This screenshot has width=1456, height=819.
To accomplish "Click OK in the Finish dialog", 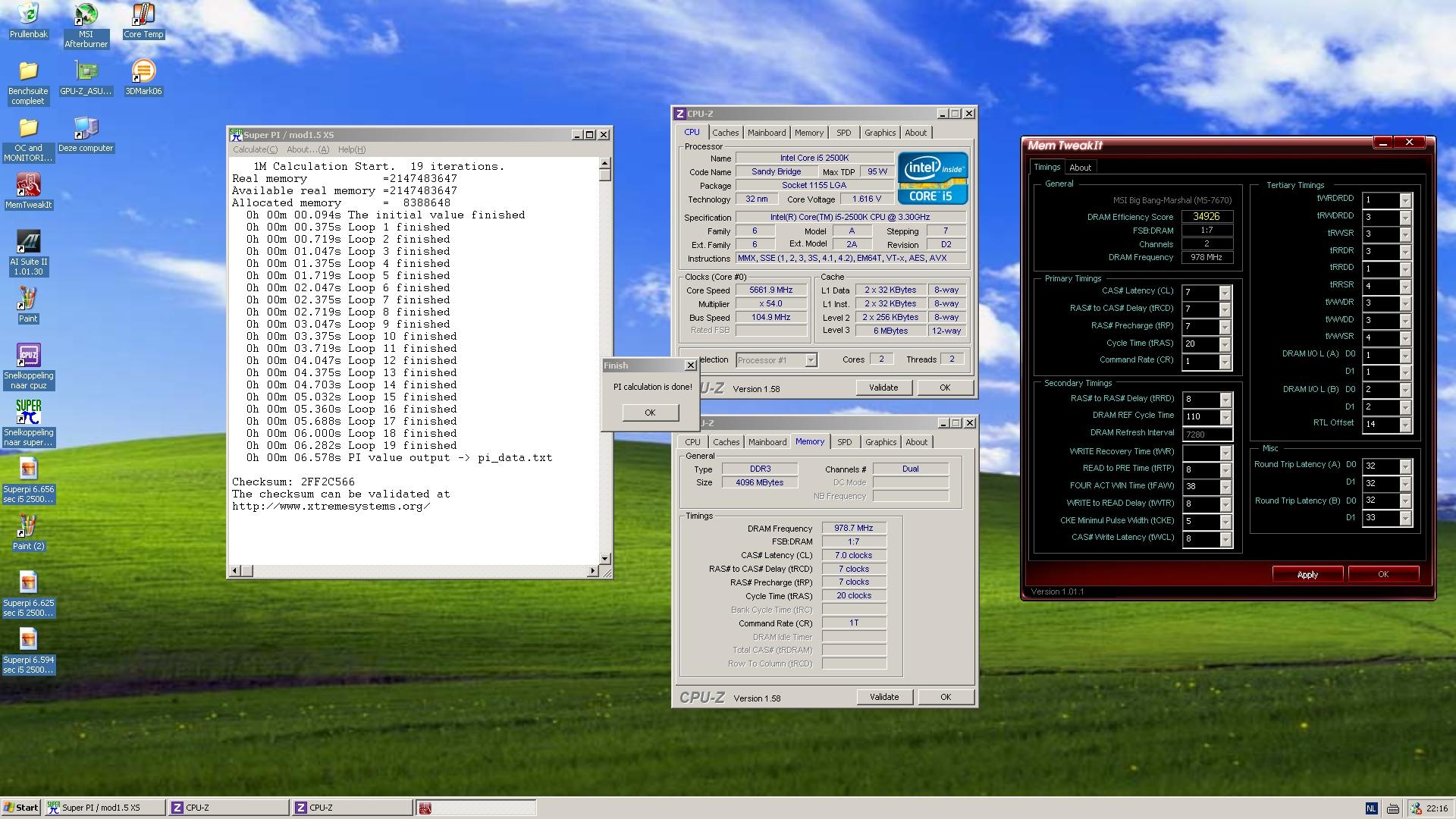I will (x=650, y=413).
